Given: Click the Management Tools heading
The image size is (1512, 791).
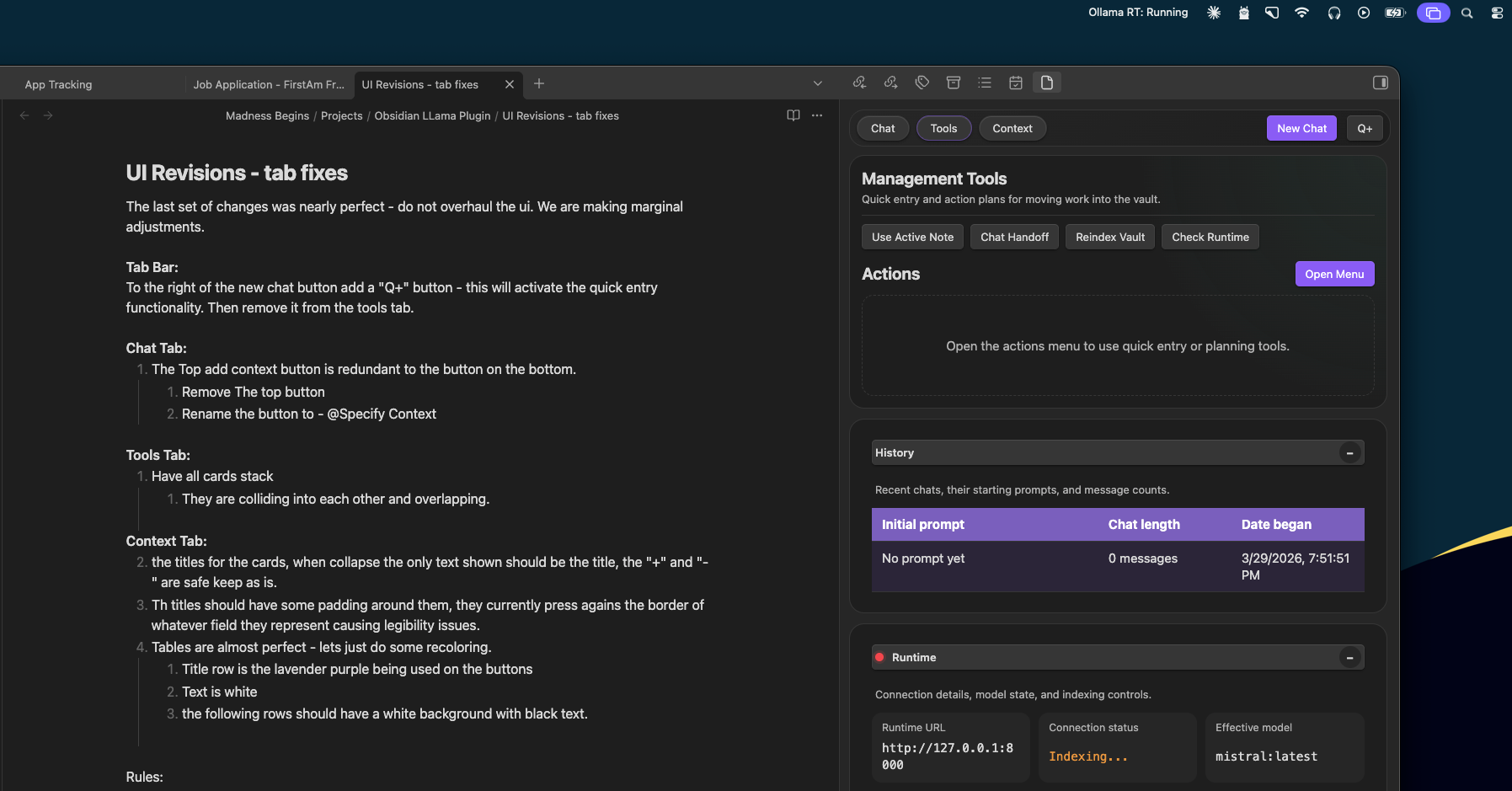Looking at the screenshot, I should click(934, 179).
